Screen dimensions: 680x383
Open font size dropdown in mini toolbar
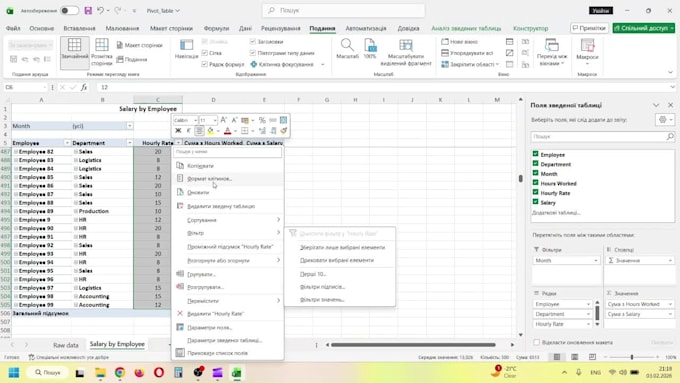coord(215,120)
